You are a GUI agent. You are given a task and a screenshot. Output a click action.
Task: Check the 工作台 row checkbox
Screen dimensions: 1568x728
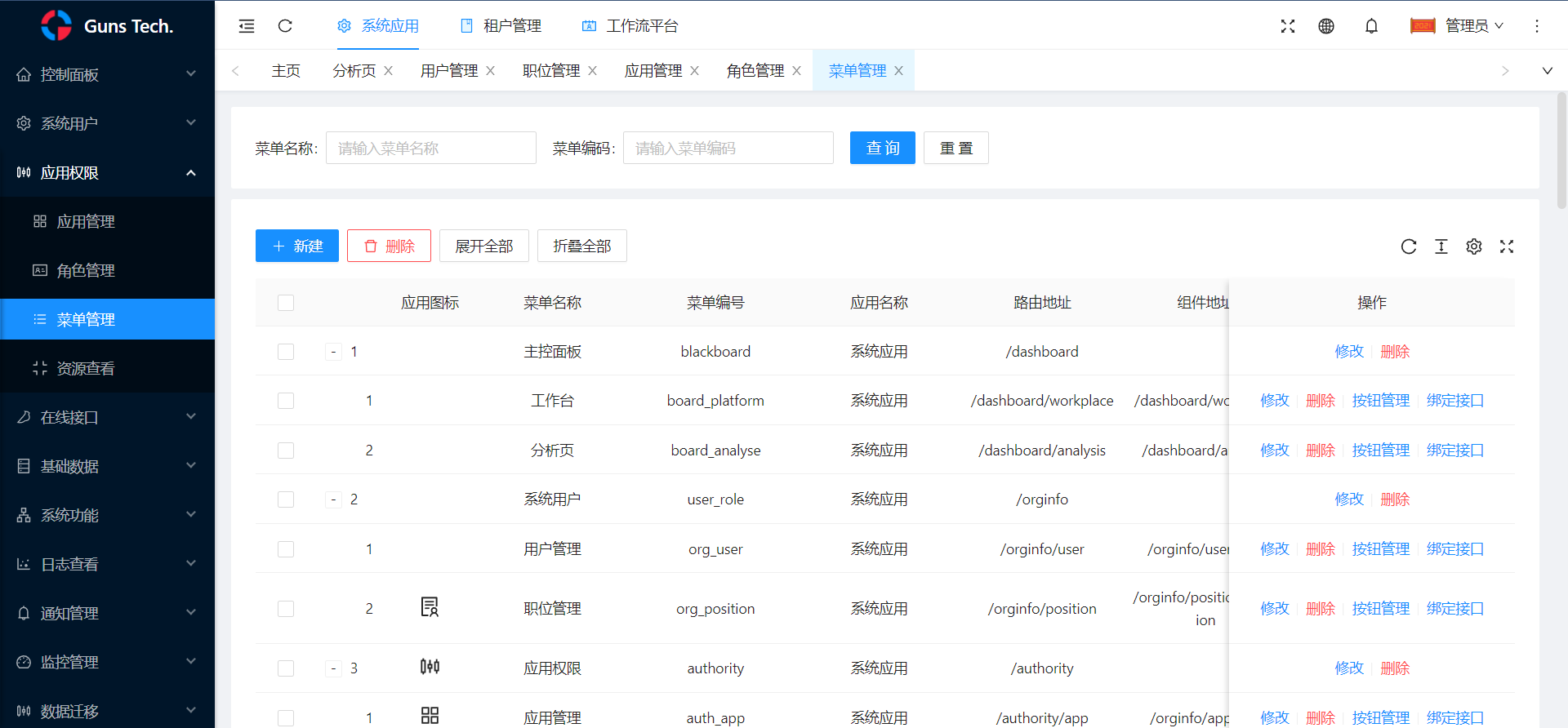click(x=286, y=401)
